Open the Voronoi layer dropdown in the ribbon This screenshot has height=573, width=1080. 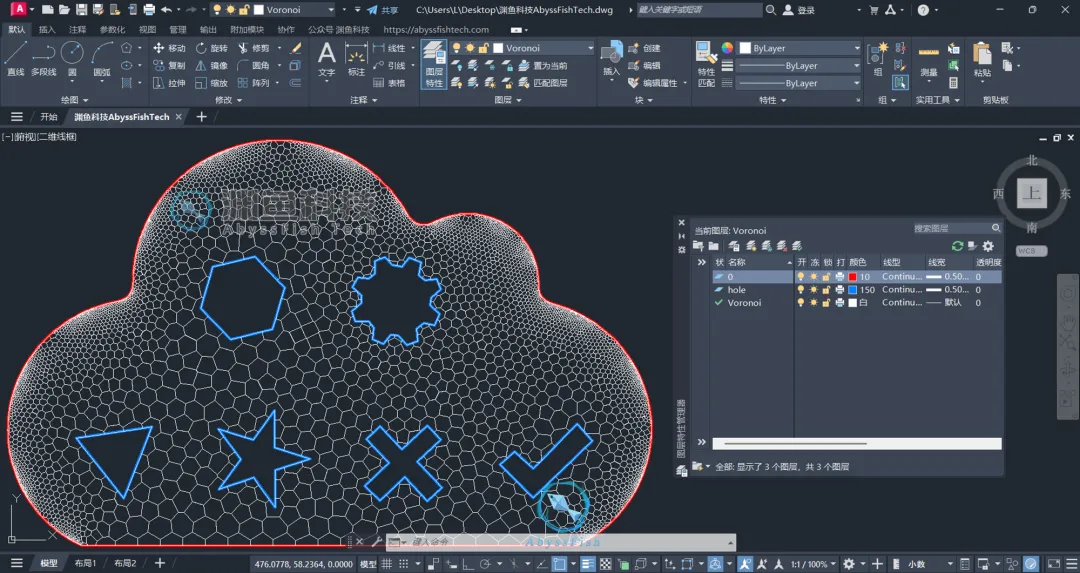[590, 48]
